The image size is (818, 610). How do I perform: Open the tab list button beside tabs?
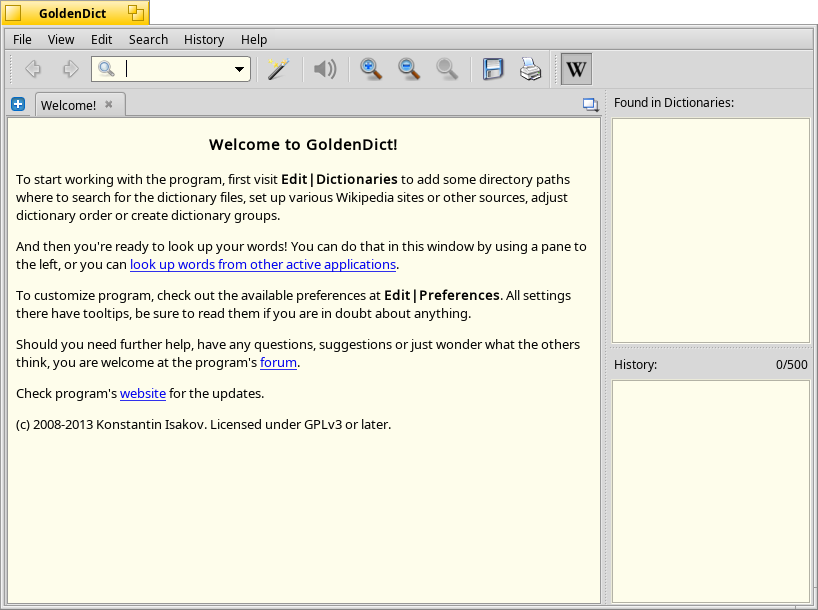(x=591, y=105)
